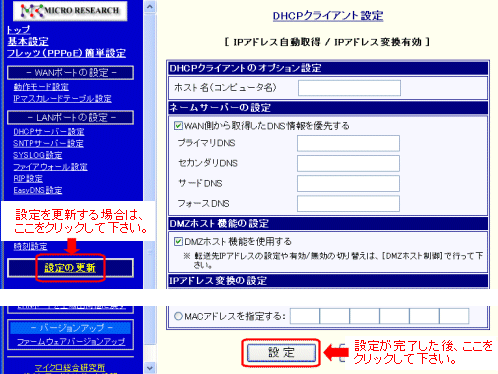Click the second MAC address octet field

(x=335, y=316)
